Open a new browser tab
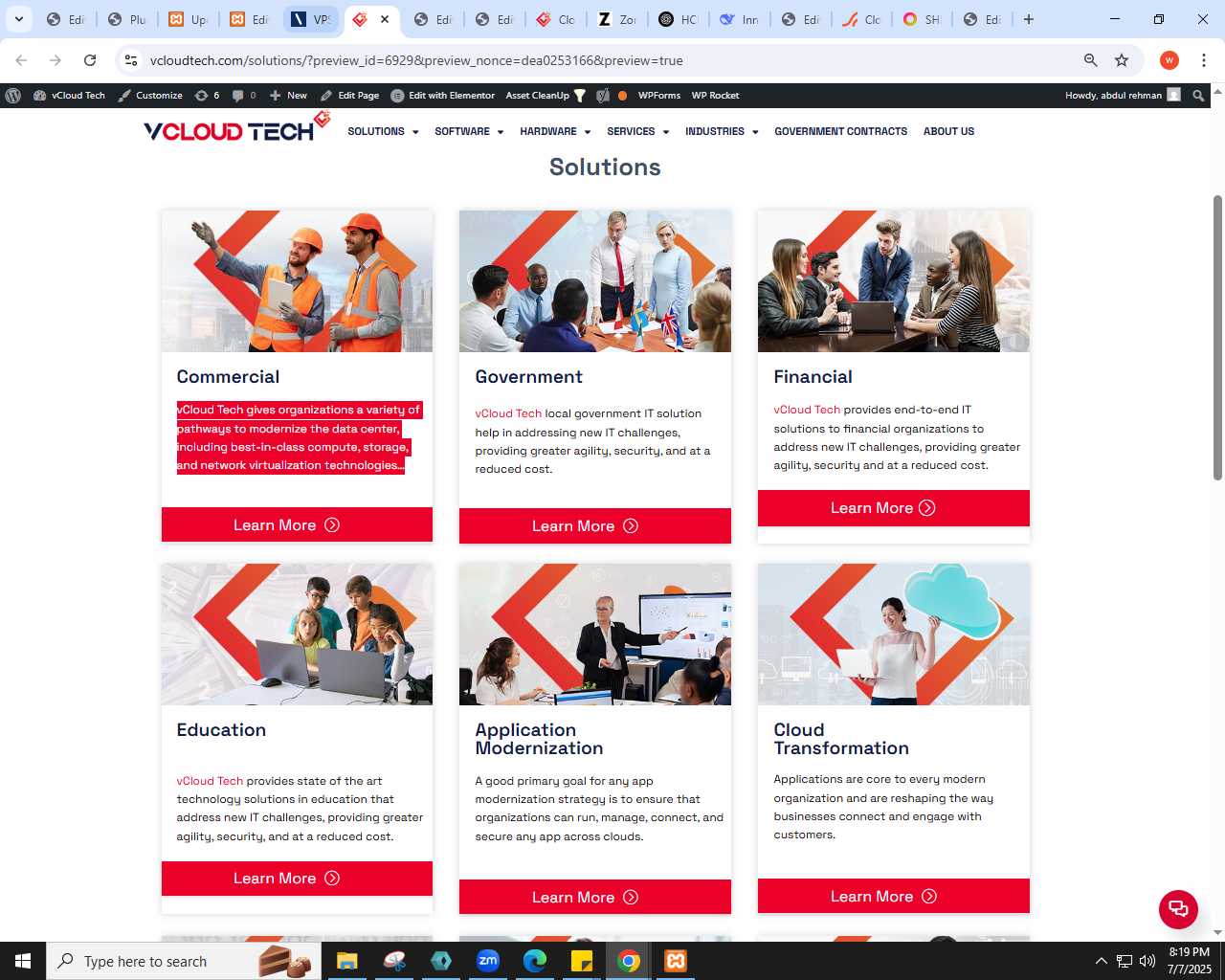The height and width of the screenshot is (980, 1225). point(1029,19)
